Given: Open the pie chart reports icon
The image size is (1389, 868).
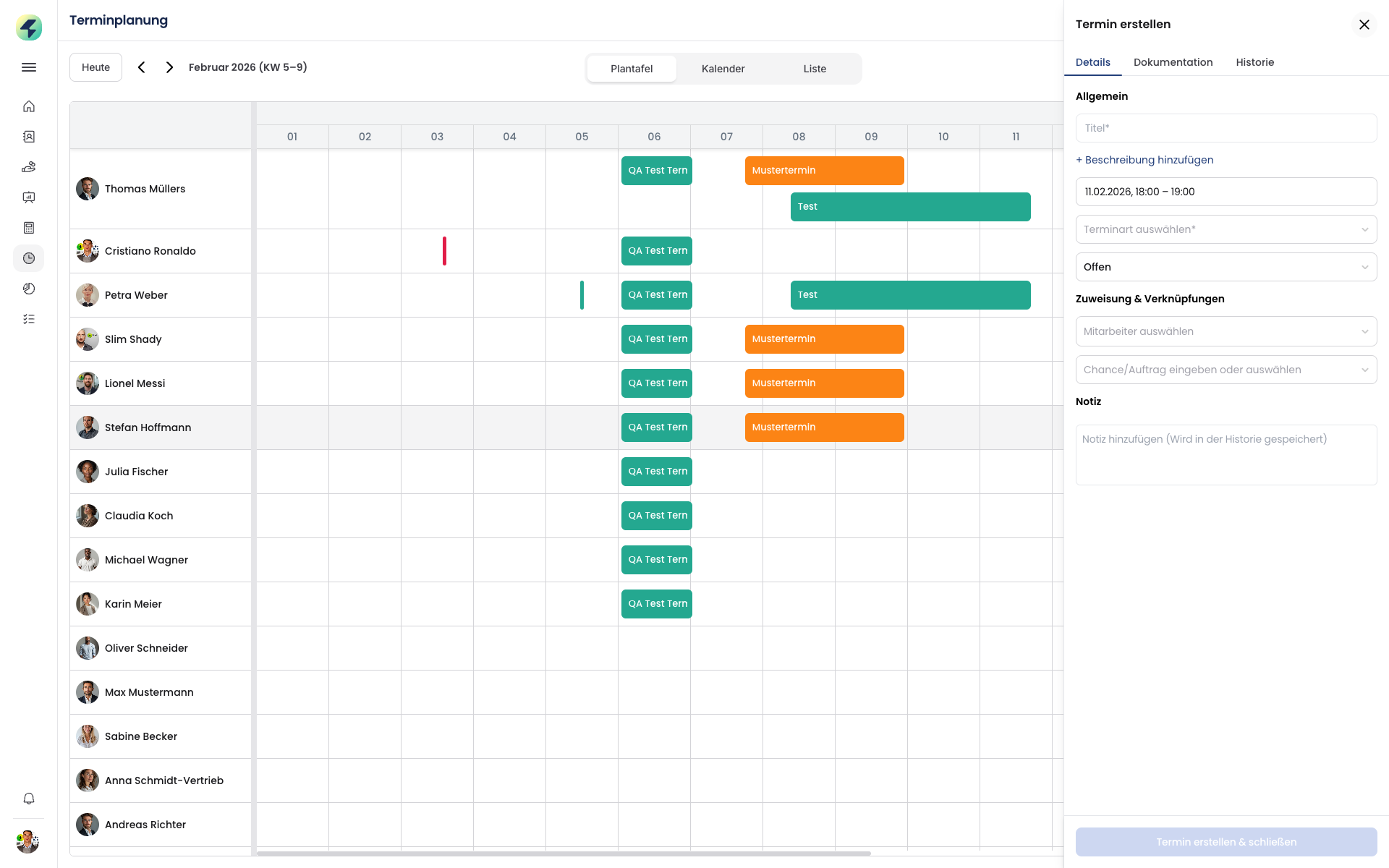Looking at the screenshot, I should tap(29, 289).
